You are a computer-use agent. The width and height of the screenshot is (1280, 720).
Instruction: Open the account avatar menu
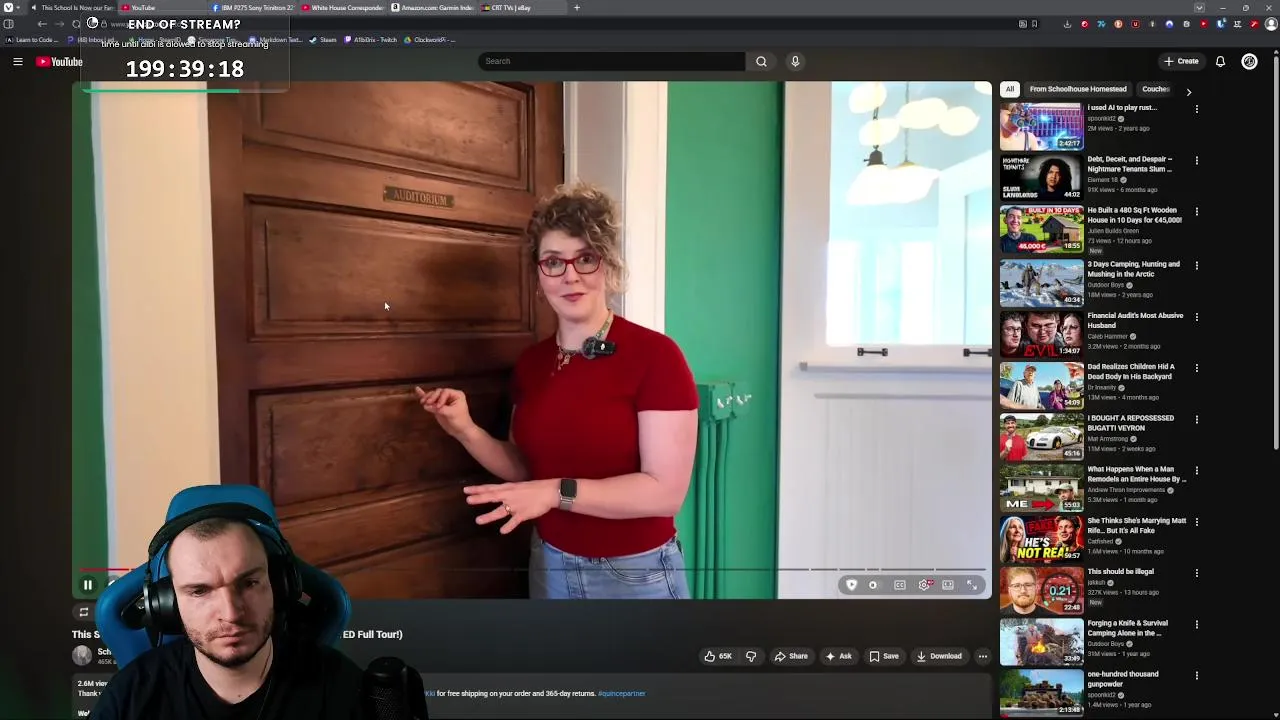(1249, 61)
